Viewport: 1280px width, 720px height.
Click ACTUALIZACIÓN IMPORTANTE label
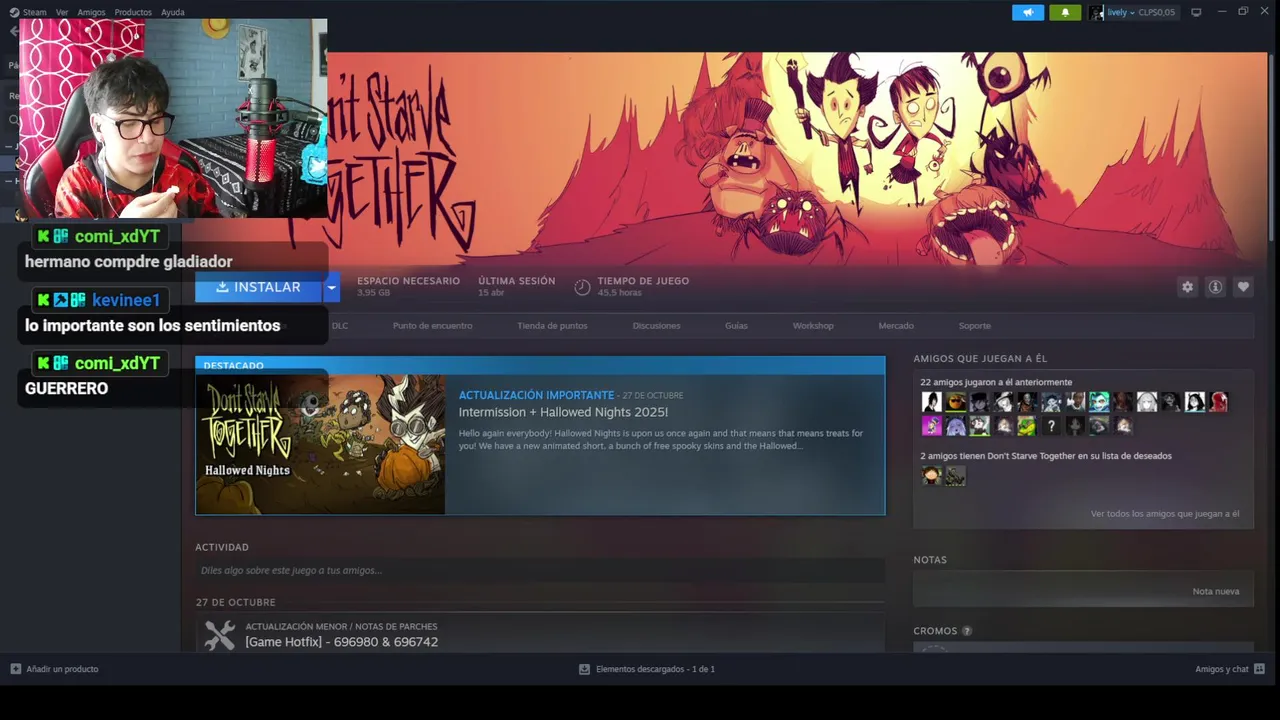[x=536, y=395]
